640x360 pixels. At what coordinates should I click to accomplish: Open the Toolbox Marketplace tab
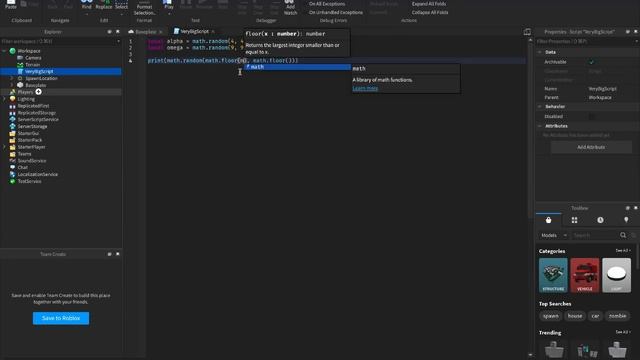(x=549, y=220)
